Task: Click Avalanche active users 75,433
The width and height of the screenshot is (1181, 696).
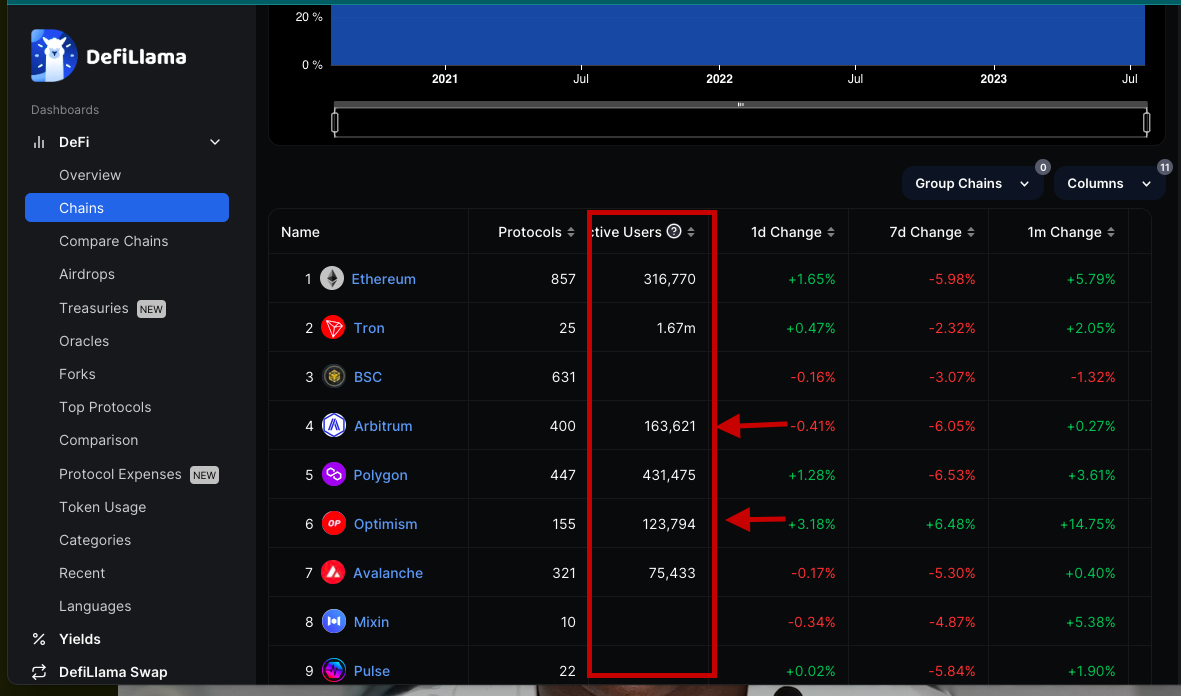Action: click(672, 573)
